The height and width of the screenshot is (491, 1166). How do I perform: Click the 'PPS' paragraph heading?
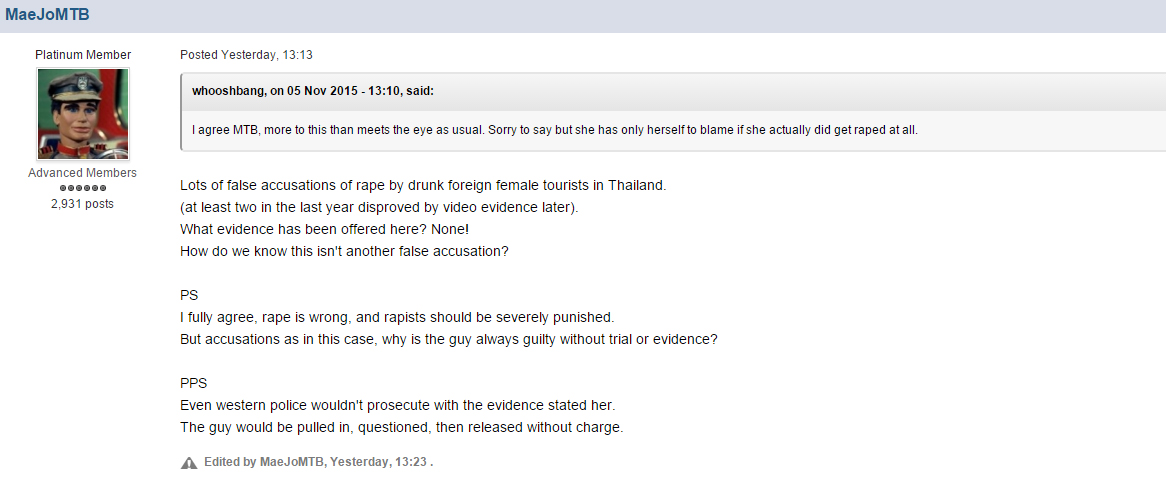193,383
